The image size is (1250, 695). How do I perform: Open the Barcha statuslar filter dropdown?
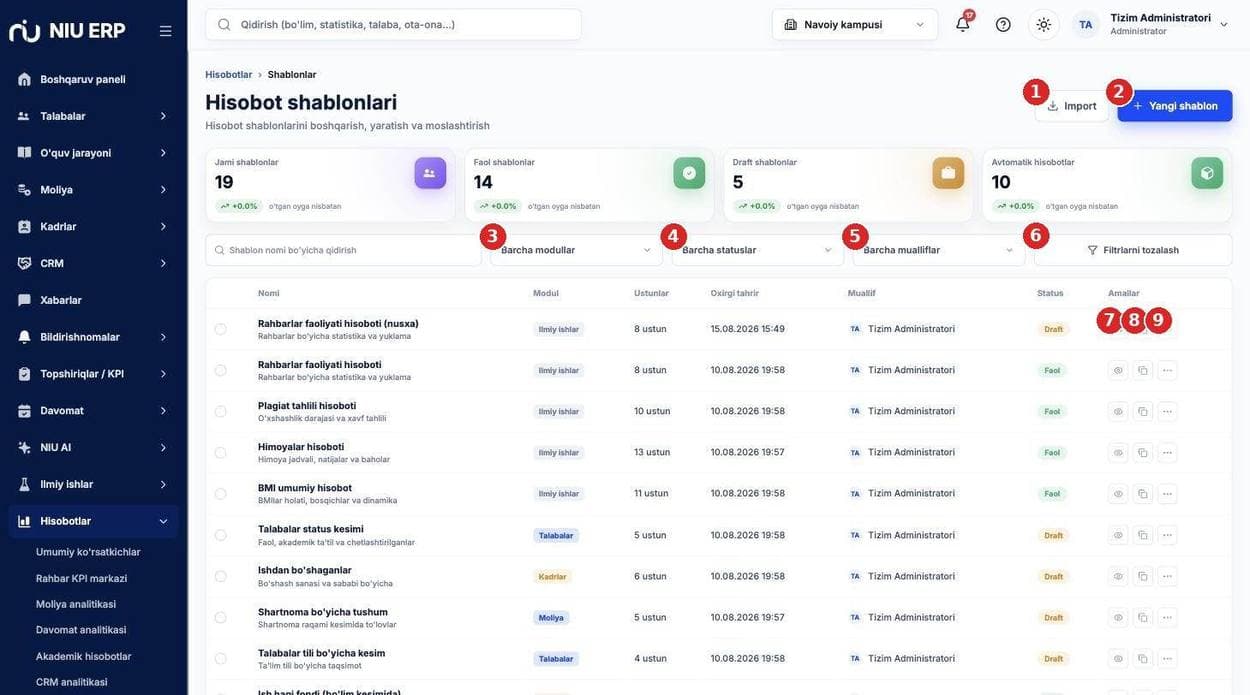[757, 250]
